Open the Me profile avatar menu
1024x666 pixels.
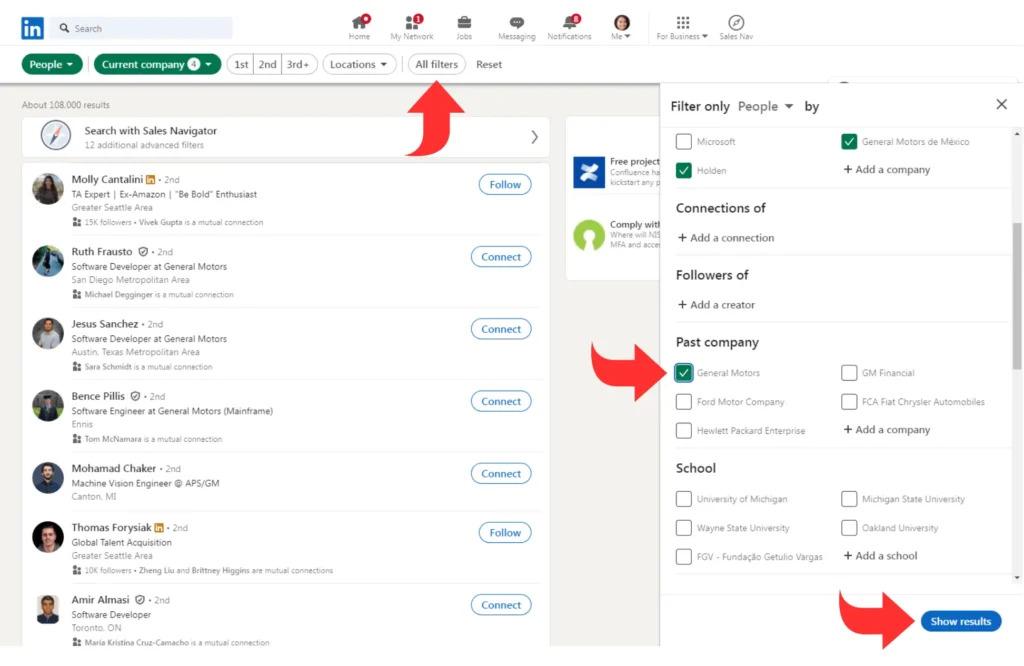click(622, 22)
